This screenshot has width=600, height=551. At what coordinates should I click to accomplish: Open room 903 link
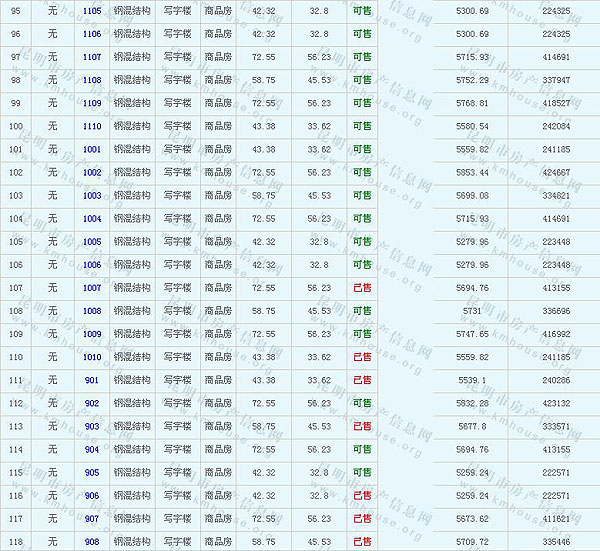tap(92, 426)
